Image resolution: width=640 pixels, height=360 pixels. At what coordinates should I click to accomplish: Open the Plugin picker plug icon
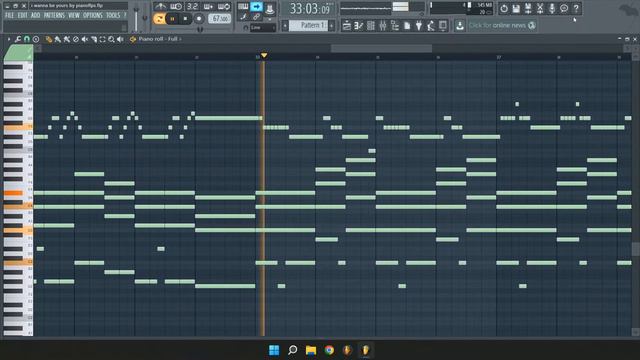coord(419,26)
